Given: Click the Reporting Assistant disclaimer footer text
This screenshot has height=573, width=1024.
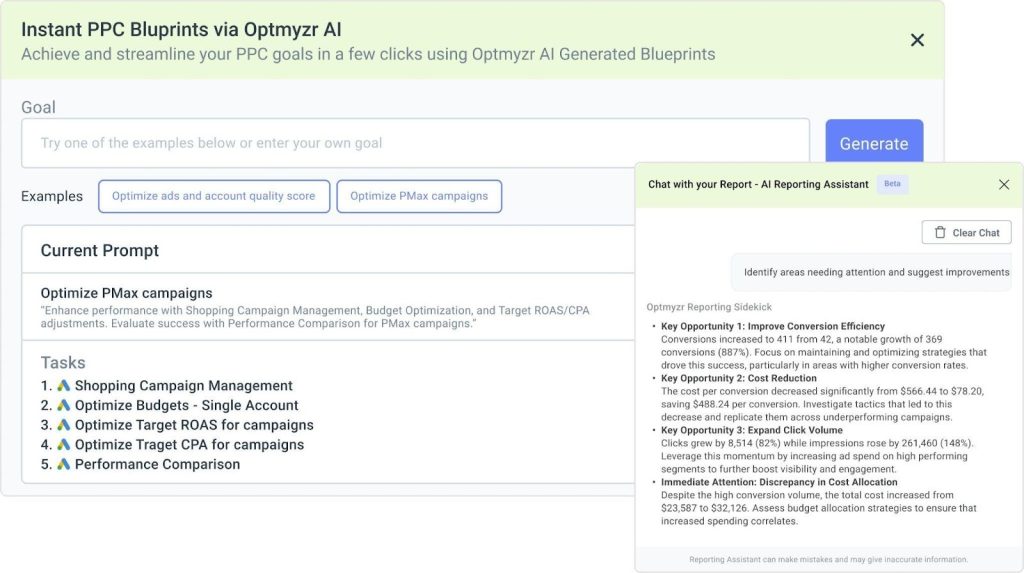Looking at the screenshot, I should [828, 559].
